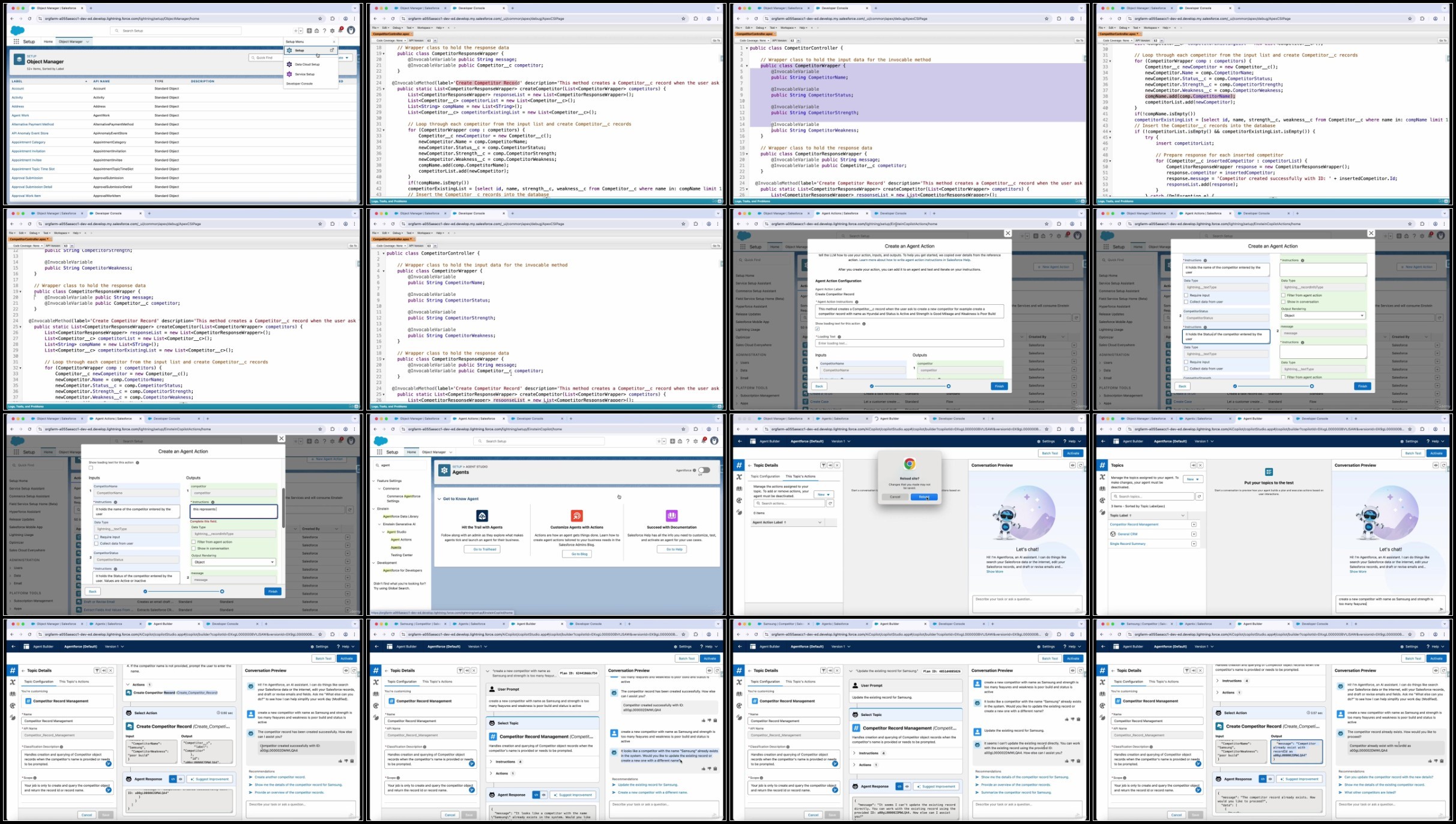
Task: Check Require input under CompetitorStatus in the Output Rendering frame
Action: pos(1186,362)
